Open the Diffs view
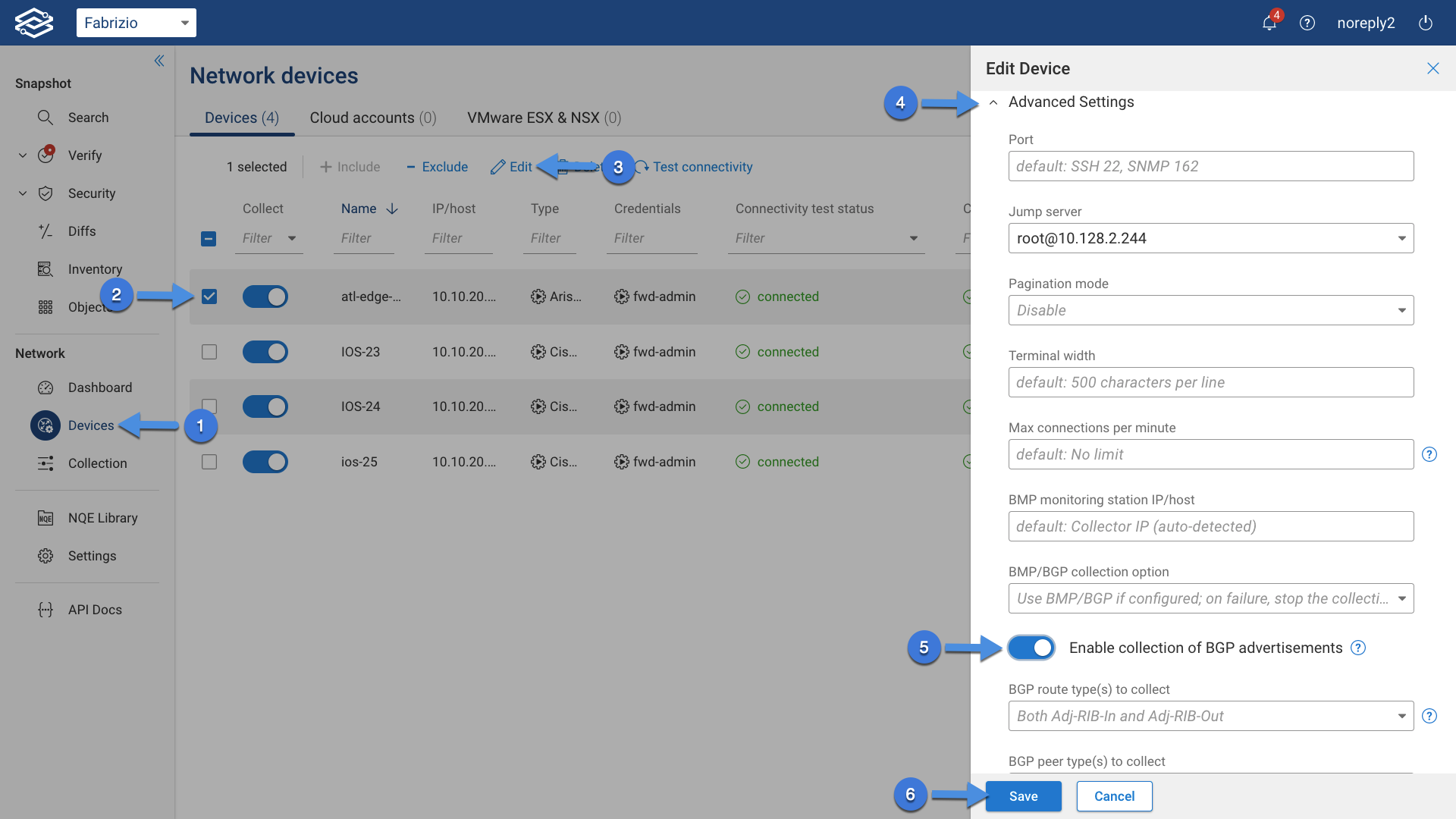1456x819 pixels. click(x=45, y=231)
